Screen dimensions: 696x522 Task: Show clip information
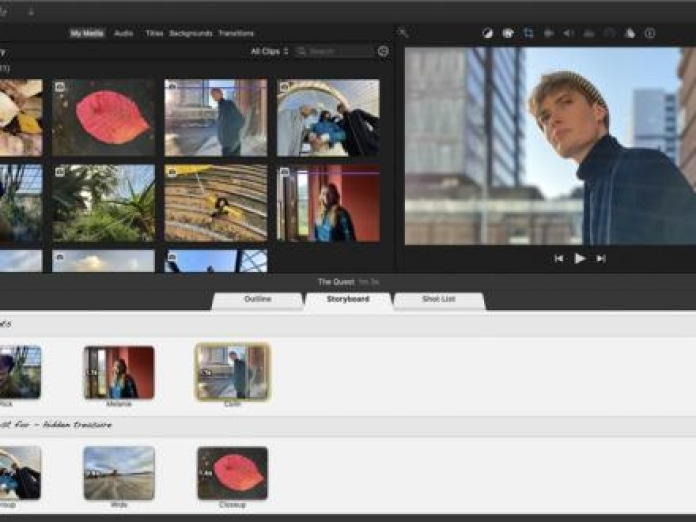[650, 33]
